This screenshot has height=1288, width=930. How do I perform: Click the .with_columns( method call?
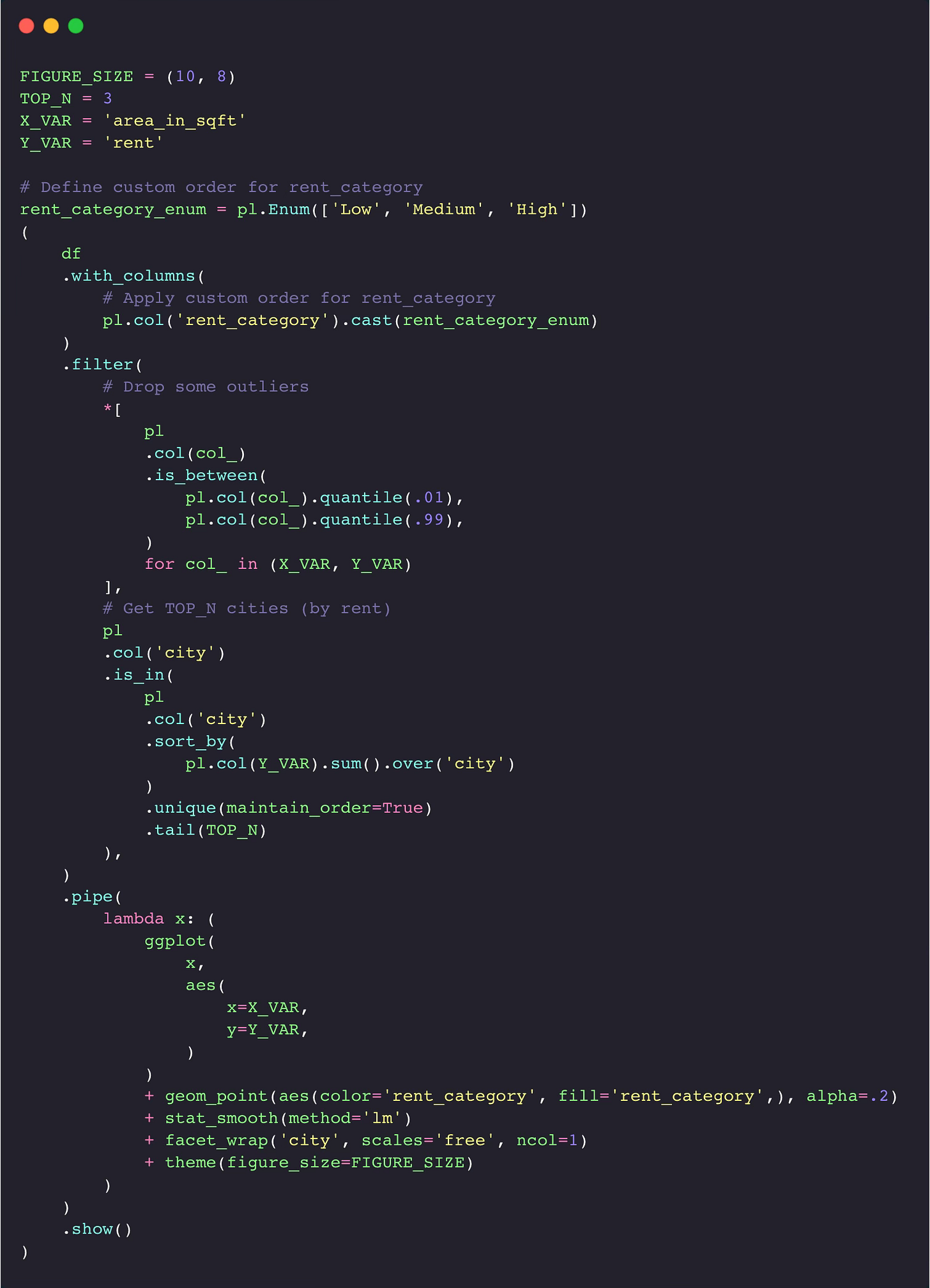133,276
